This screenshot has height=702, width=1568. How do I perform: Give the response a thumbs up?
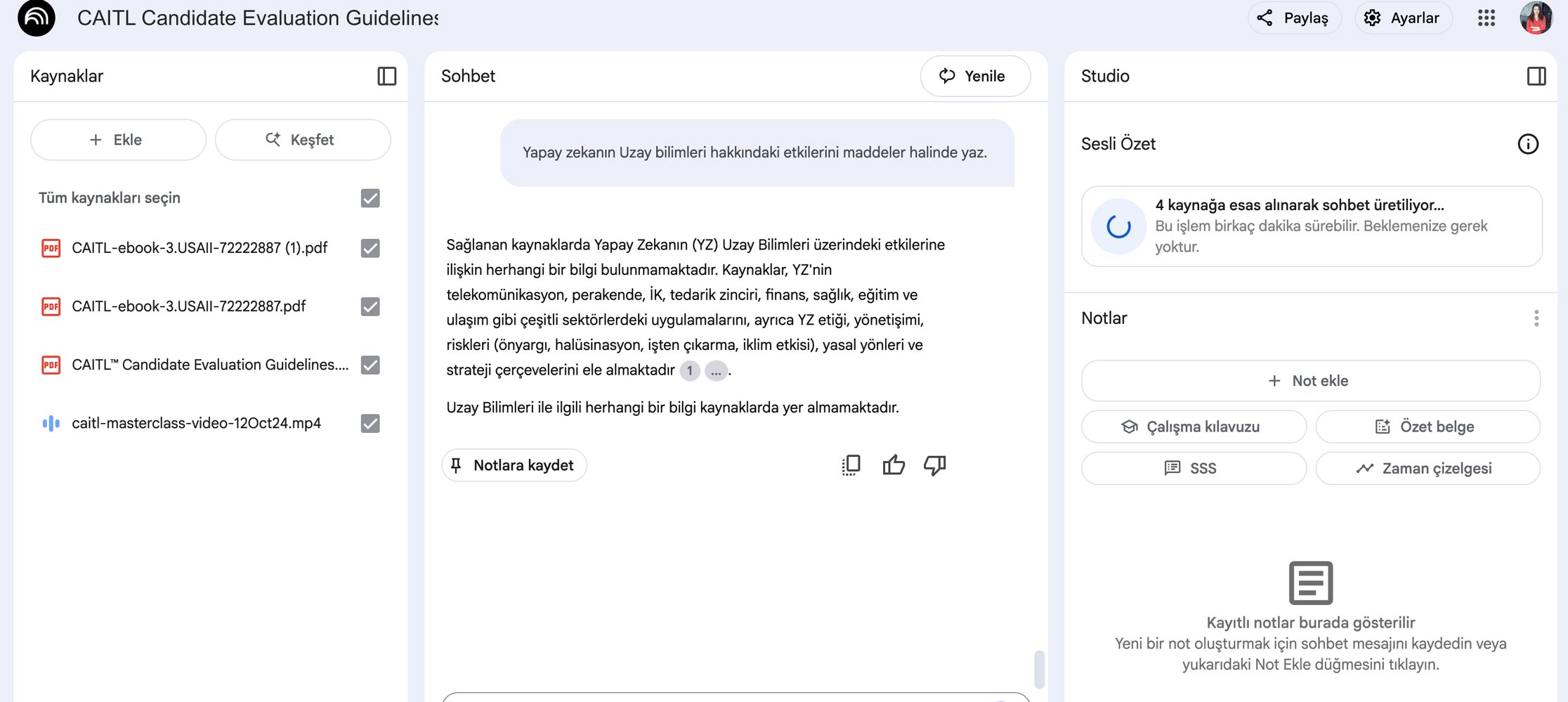(x=893, y=465)
